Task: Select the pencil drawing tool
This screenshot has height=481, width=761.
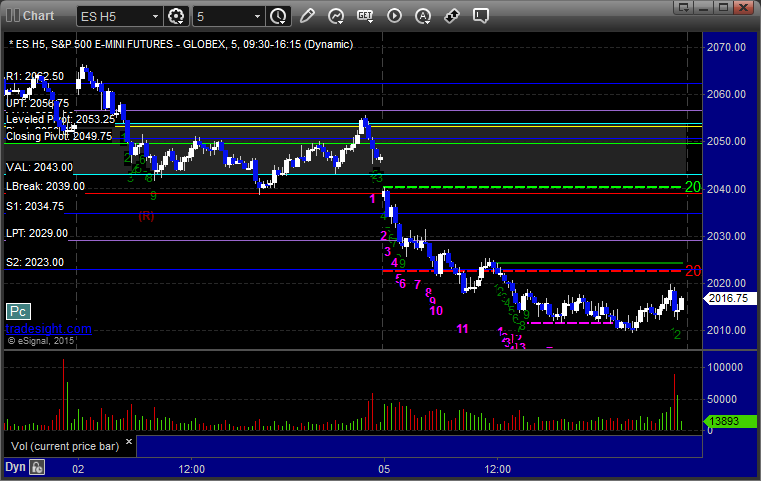Action: click(x=307, y=16)
